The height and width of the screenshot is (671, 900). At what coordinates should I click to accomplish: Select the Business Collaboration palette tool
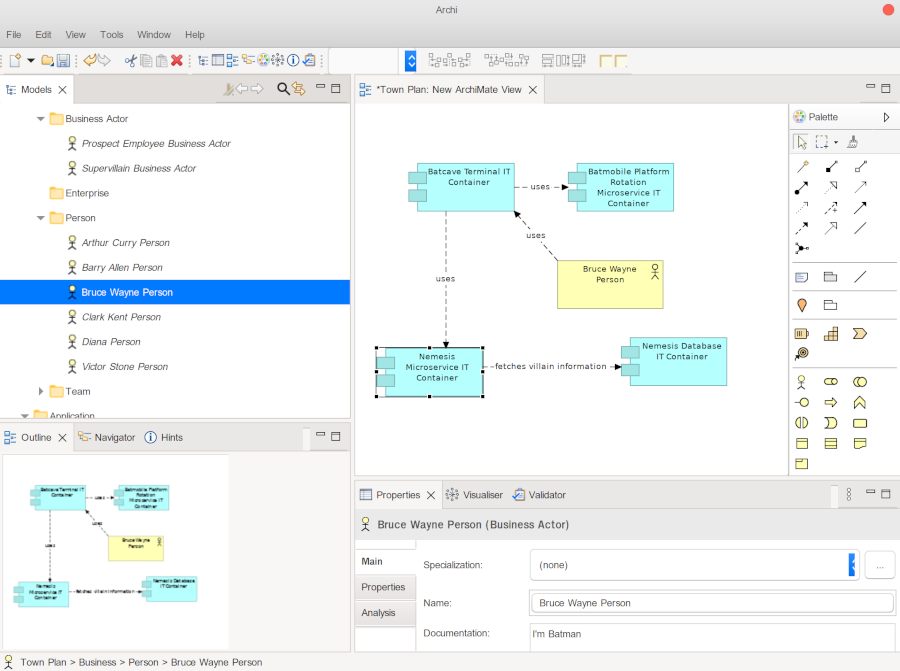click(x=860, y=382)
